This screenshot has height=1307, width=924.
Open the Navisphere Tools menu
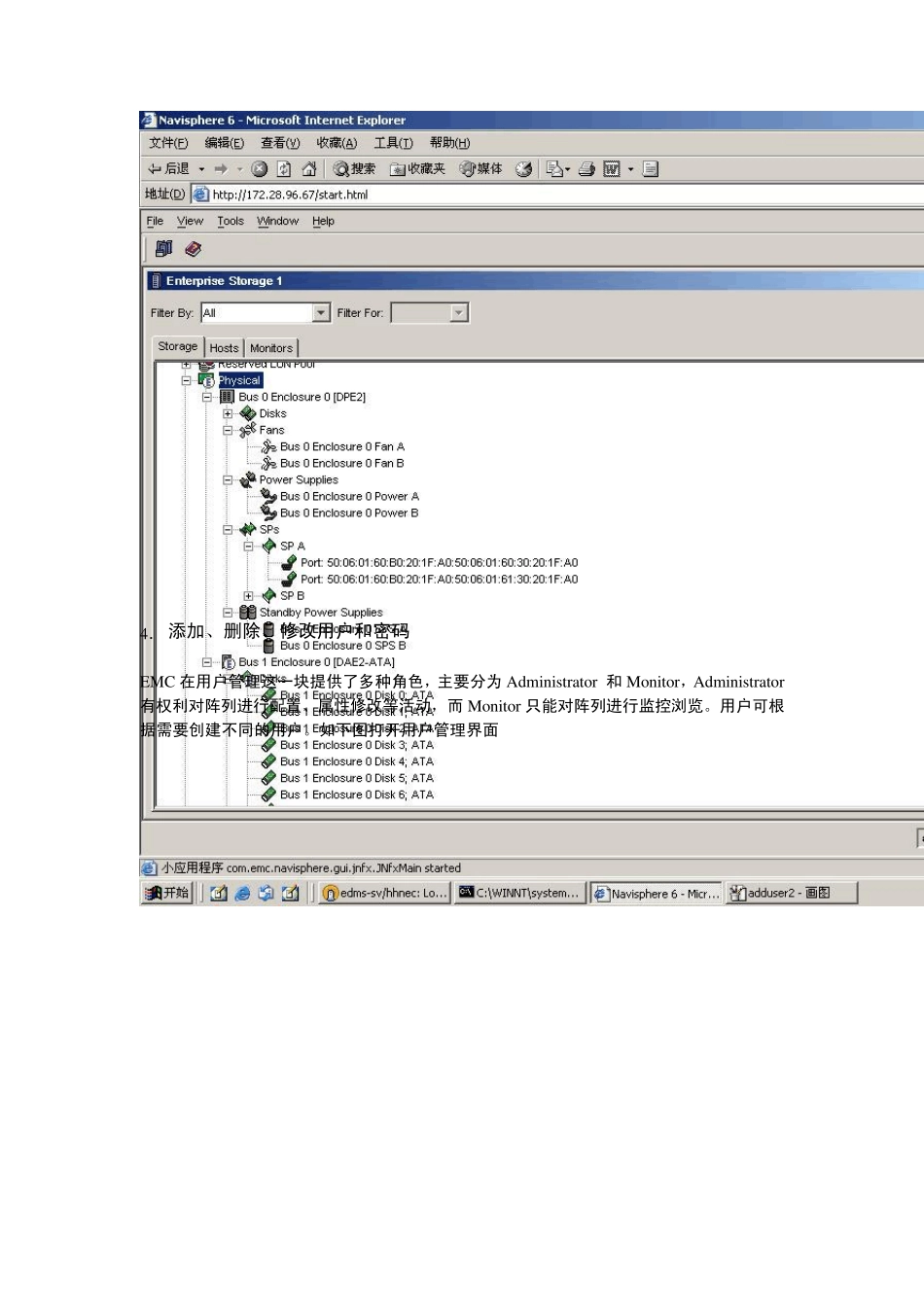pos(231,221)
